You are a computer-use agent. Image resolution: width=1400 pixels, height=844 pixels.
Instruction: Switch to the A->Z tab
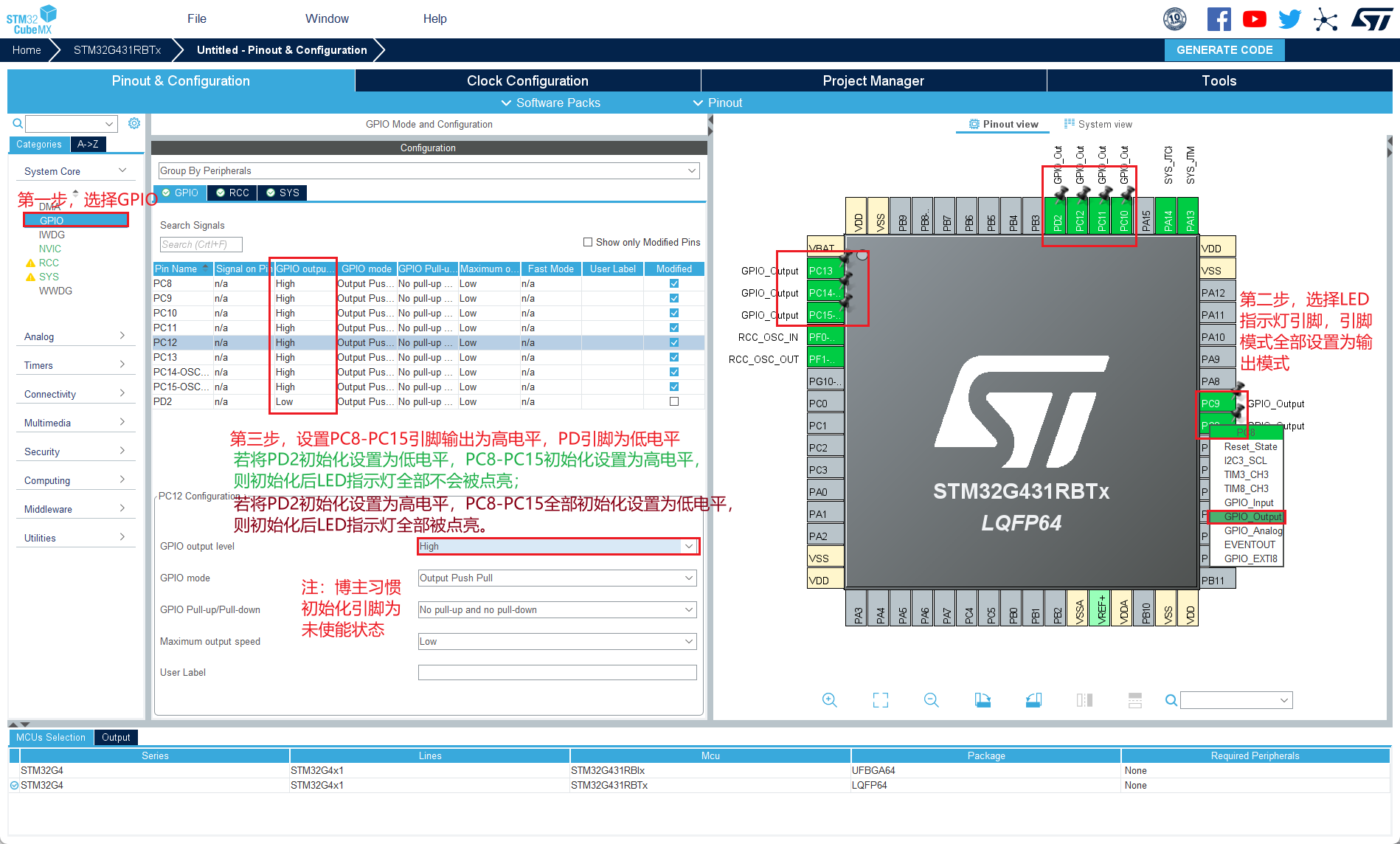click(88, 144)
